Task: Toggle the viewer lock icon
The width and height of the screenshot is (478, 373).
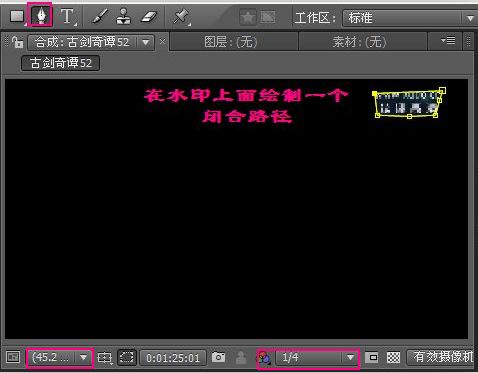Action: tap(17, 42)
